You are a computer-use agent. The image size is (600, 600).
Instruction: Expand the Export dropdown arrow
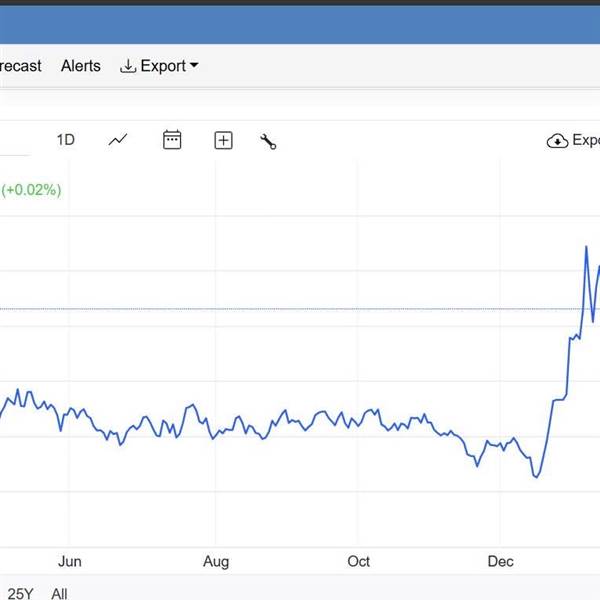[194, 66]
